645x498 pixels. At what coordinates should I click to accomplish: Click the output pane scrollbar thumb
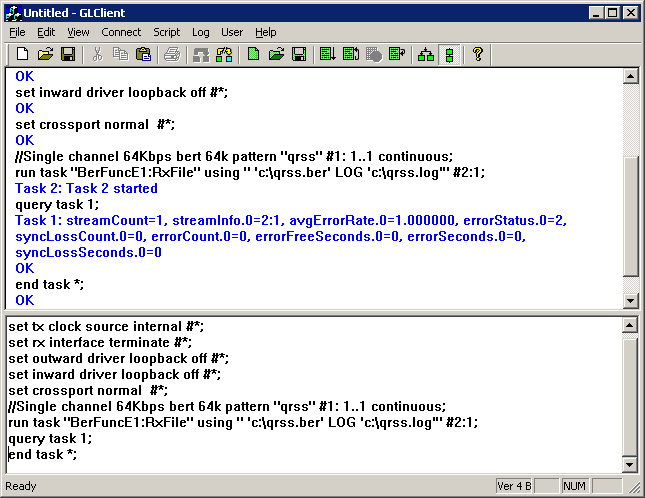tap(631, 216)
